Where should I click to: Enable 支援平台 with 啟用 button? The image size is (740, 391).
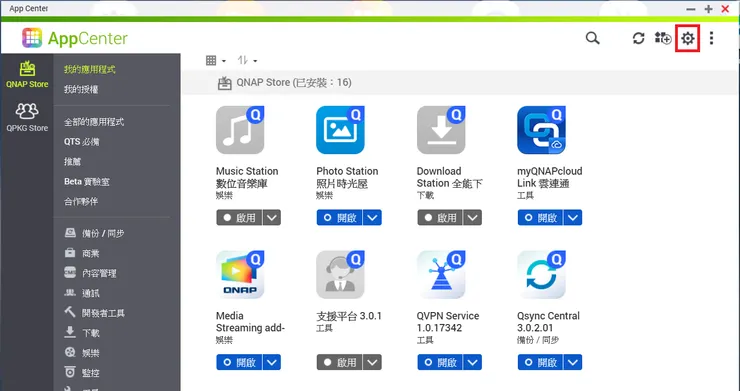tap(340, 362)
